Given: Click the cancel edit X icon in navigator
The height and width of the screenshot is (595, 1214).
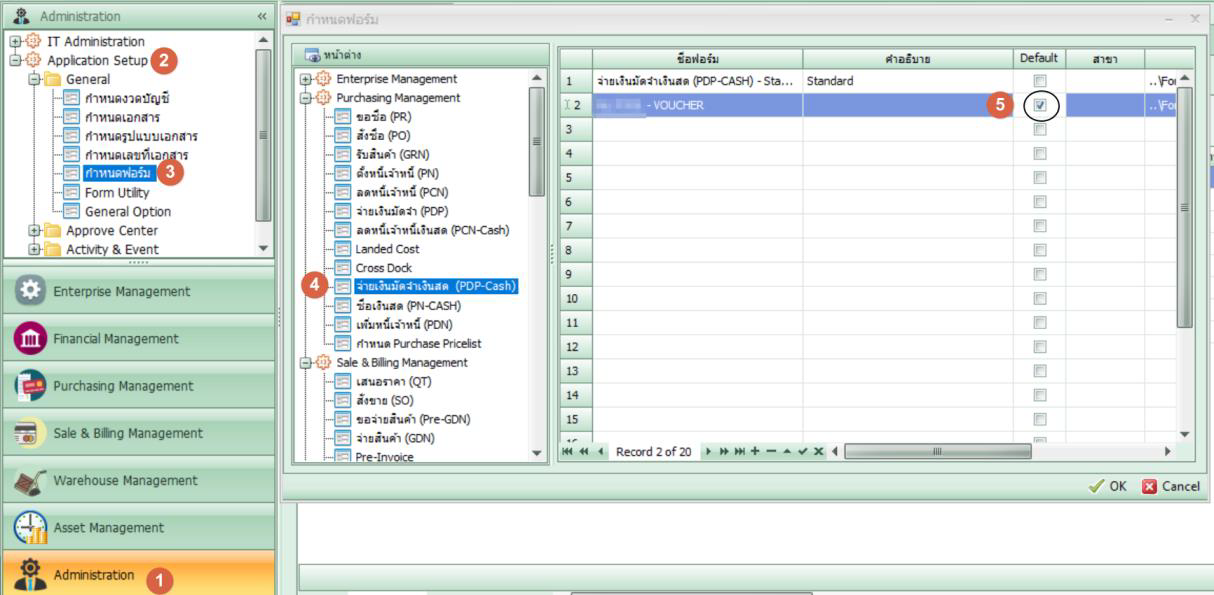Looking at the screenshot, I should 817,452.
